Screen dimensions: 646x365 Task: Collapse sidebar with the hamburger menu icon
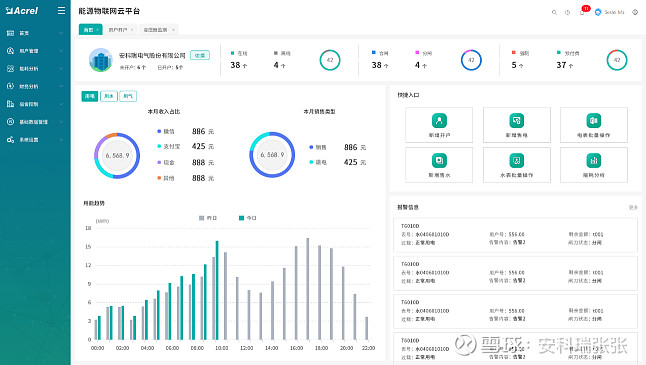61,11
